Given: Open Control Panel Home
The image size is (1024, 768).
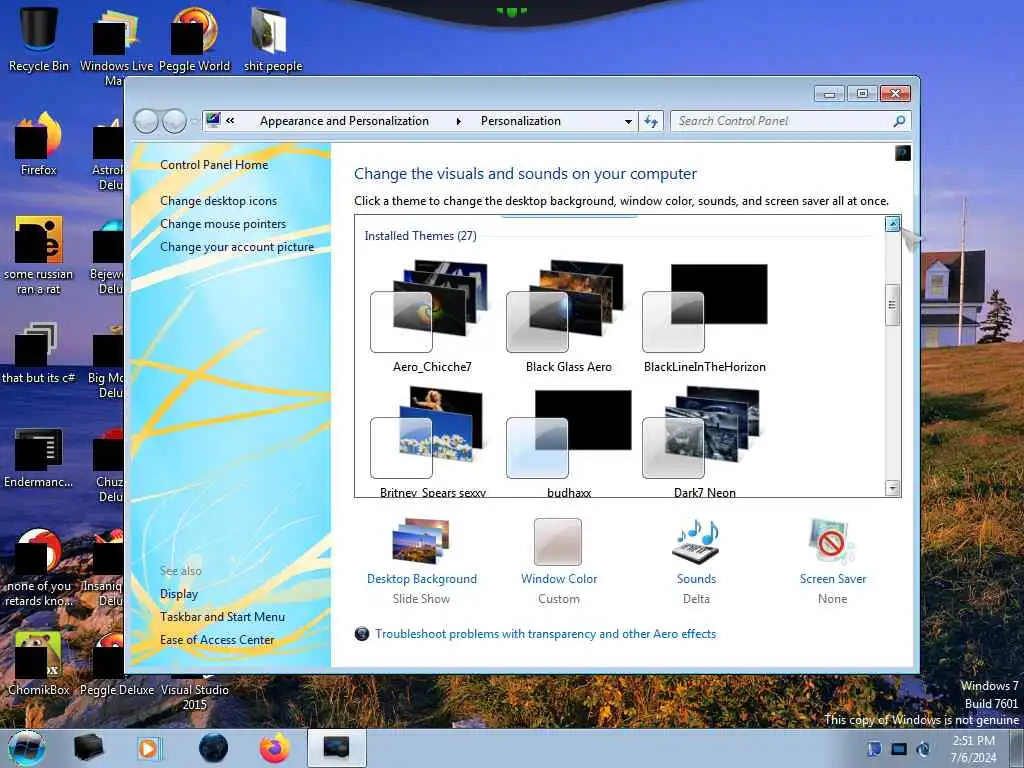Looking at the screenshot, I should (x=214, y=165).
